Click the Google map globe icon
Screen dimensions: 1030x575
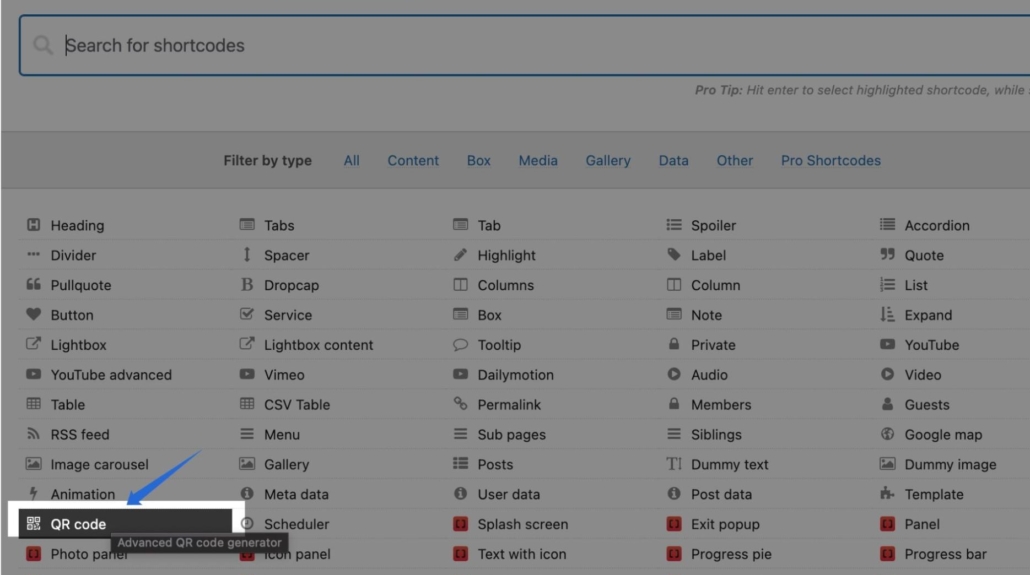[x=887, y=434]
